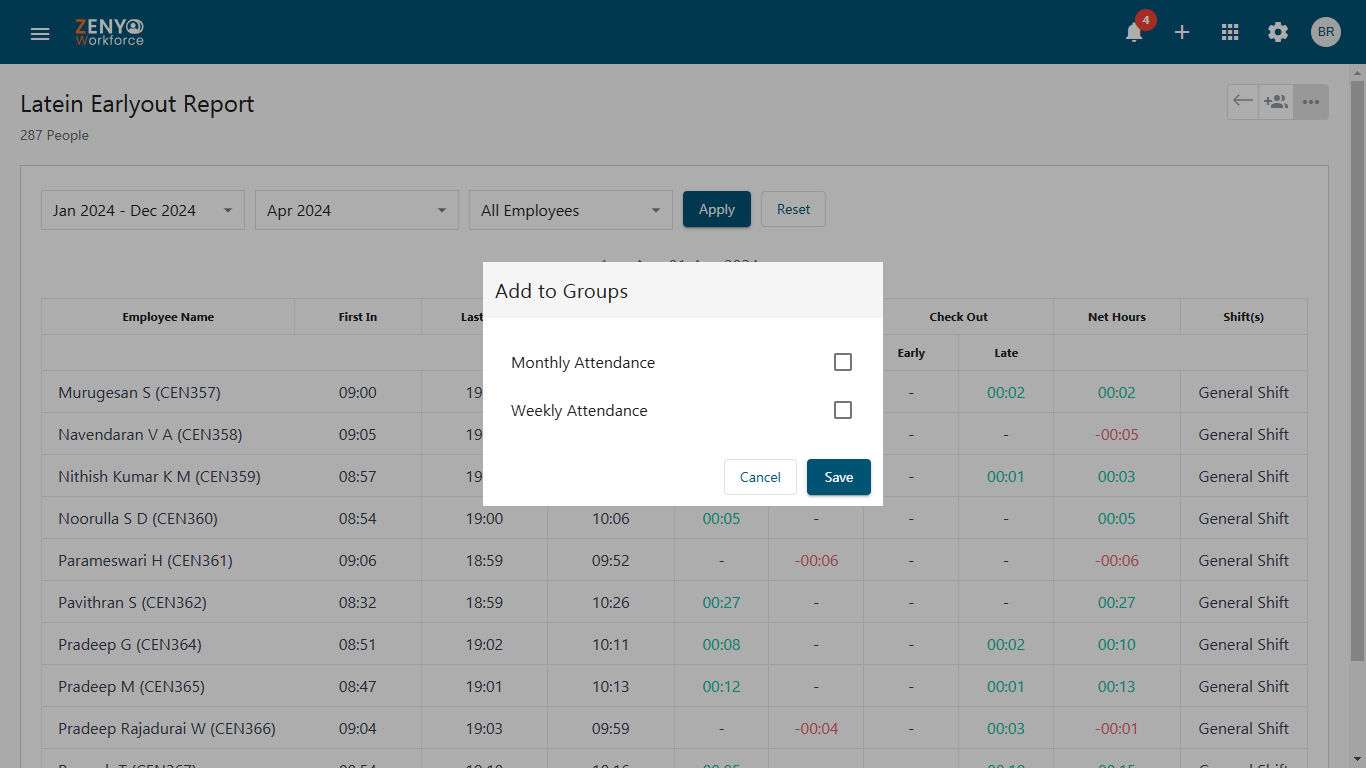Open the hamburger navigation menu
The height and width of the screenshot is (768, 1366).
[x=40, y=33]
